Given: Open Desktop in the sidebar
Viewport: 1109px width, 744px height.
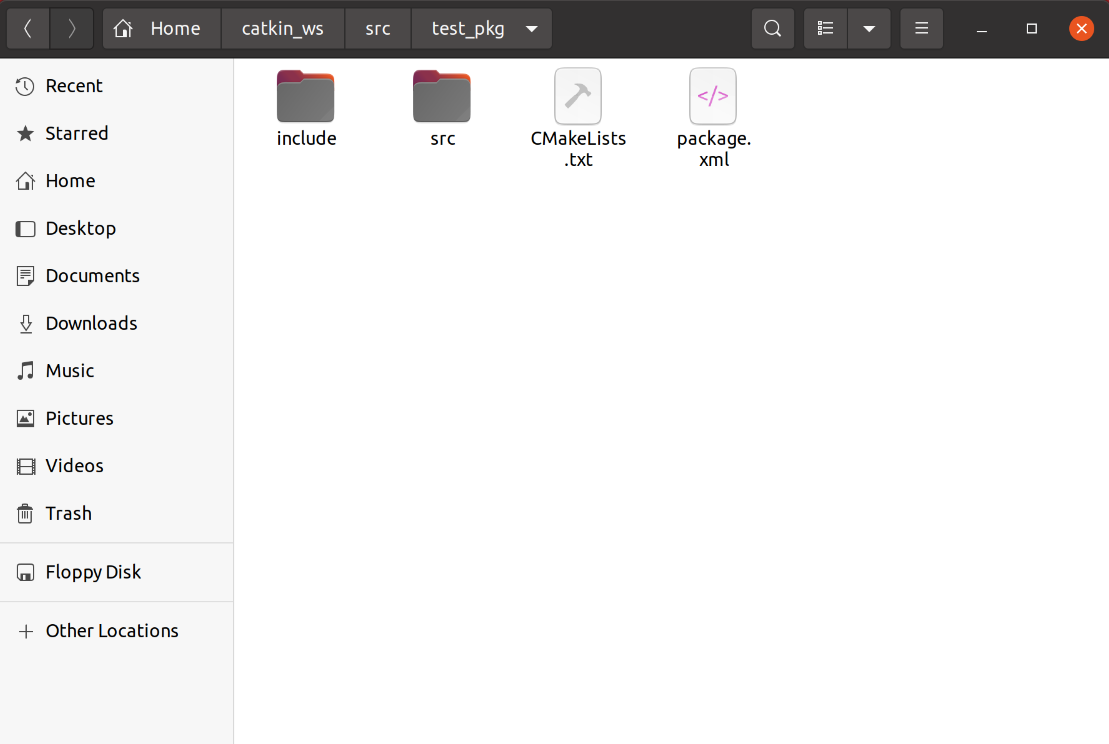Looking at the screenshot, I should point(117,228).
